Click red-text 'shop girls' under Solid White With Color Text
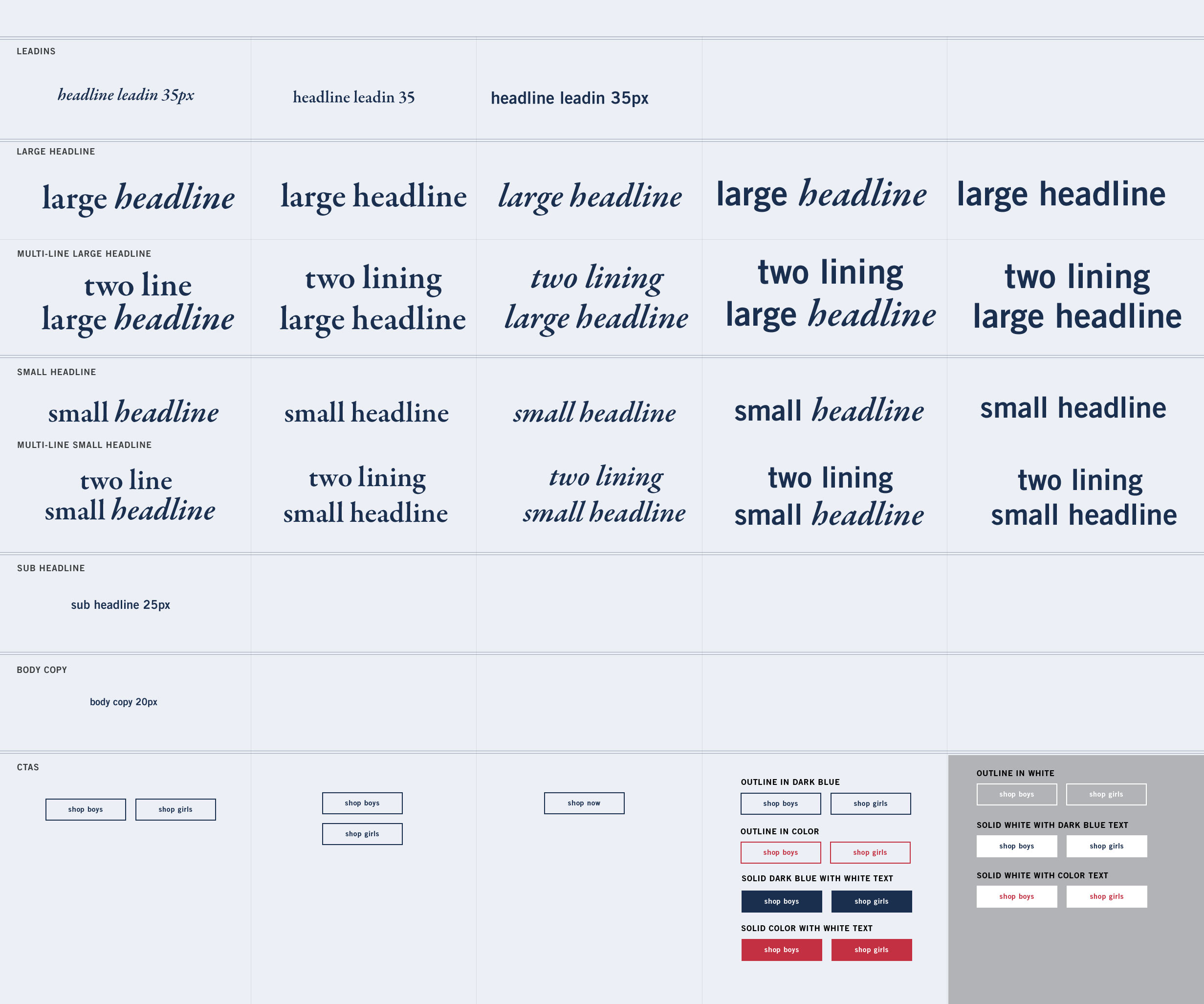Screen dimensions: 1204x1004 (x=1107, y=897)
